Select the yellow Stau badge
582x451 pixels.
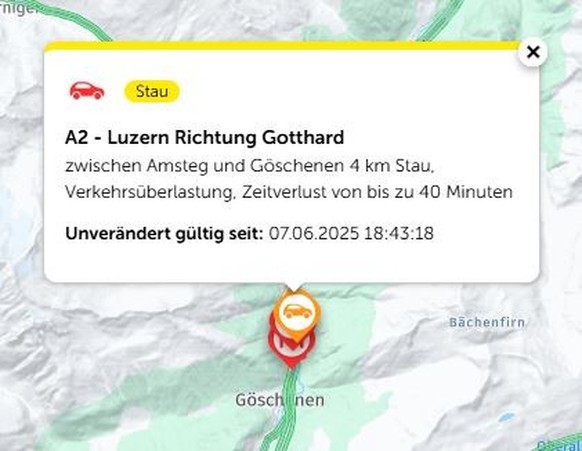point(152,91)
